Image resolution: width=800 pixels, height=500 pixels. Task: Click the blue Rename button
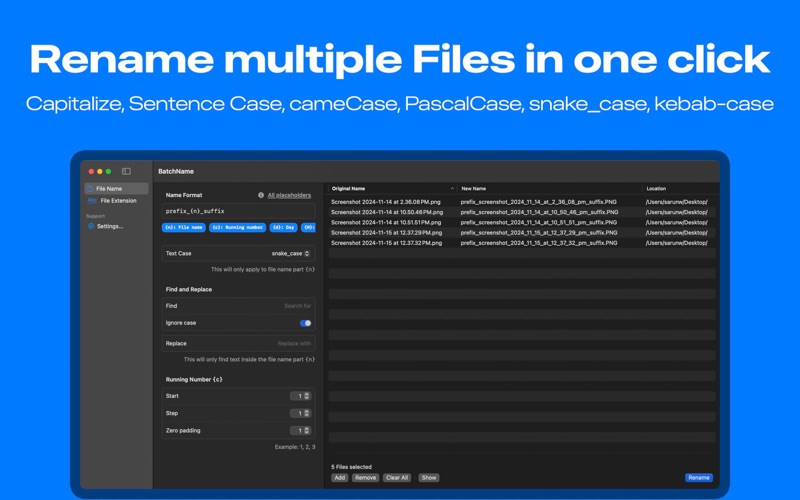[x=698, y=478]
